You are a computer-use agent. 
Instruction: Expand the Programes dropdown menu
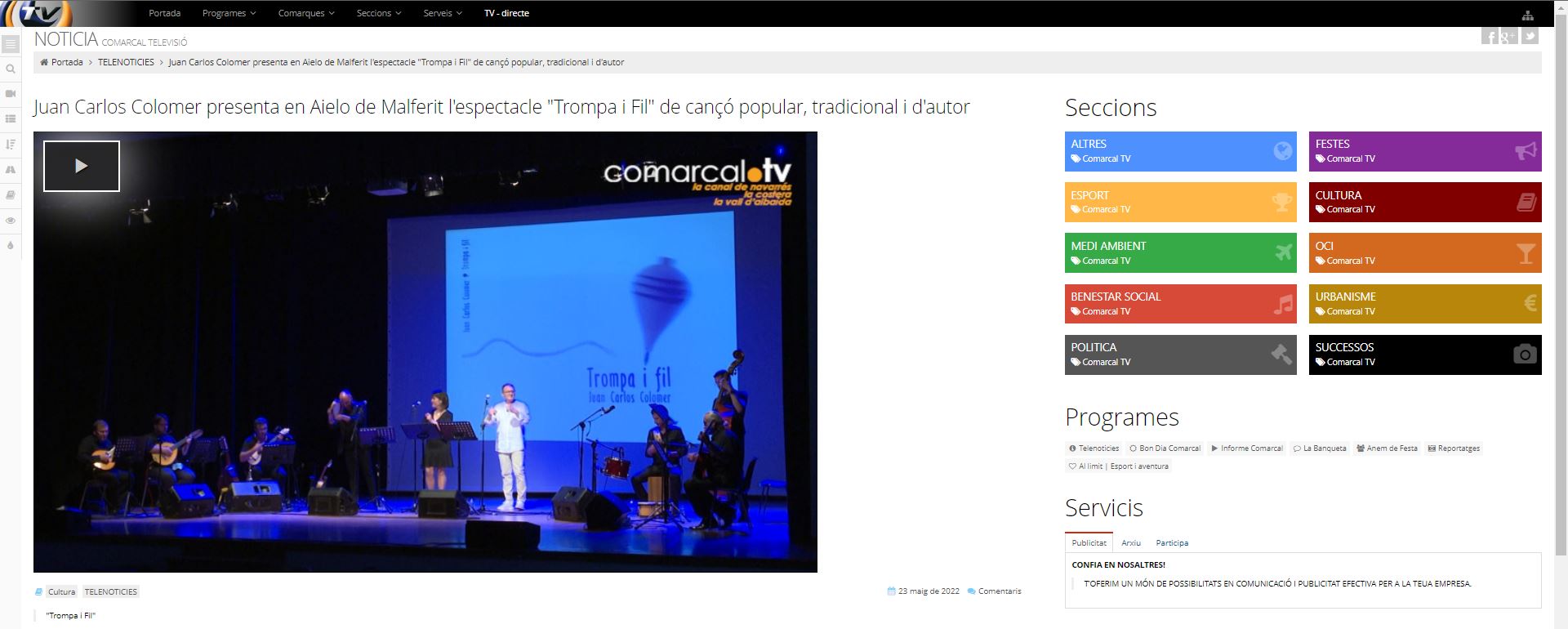[x=229, y=13]
